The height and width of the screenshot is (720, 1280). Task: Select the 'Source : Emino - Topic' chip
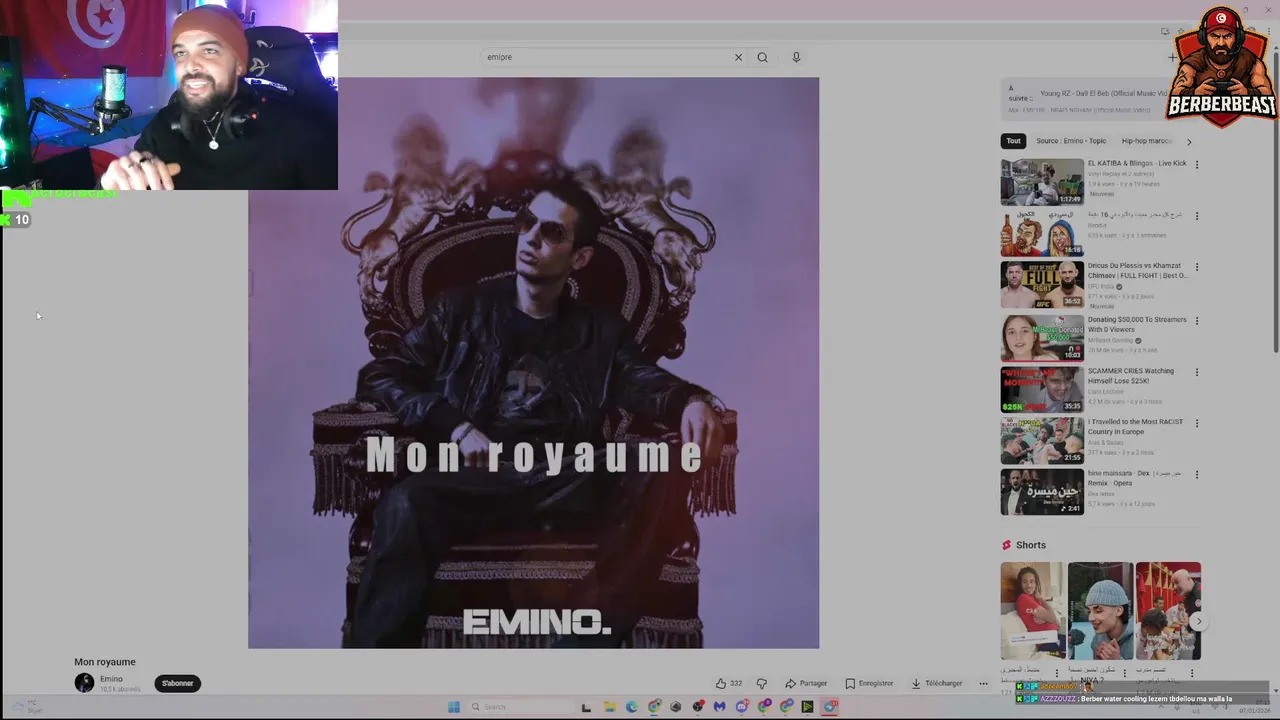point(1071,141)
